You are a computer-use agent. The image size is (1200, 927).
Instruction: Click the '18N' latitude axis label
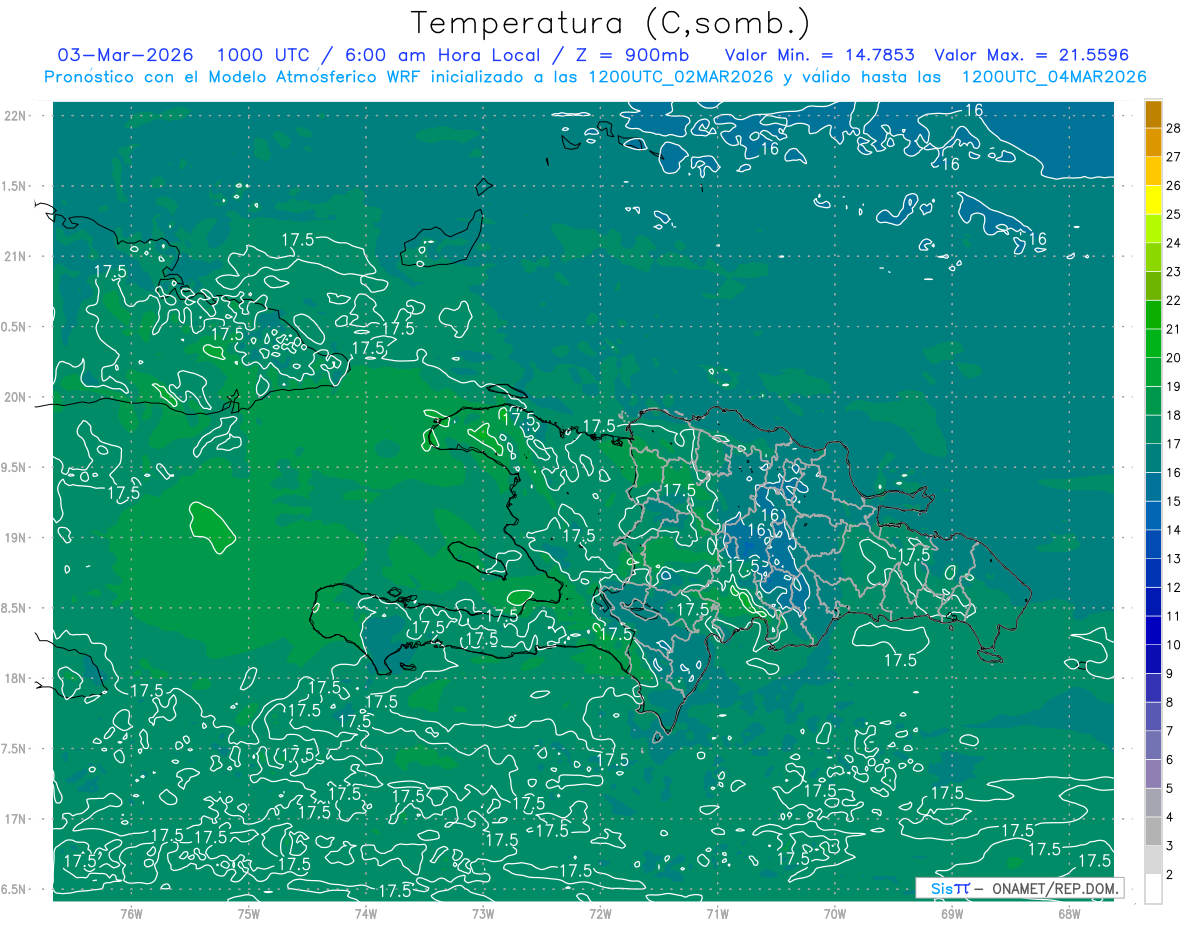(17, 678)
